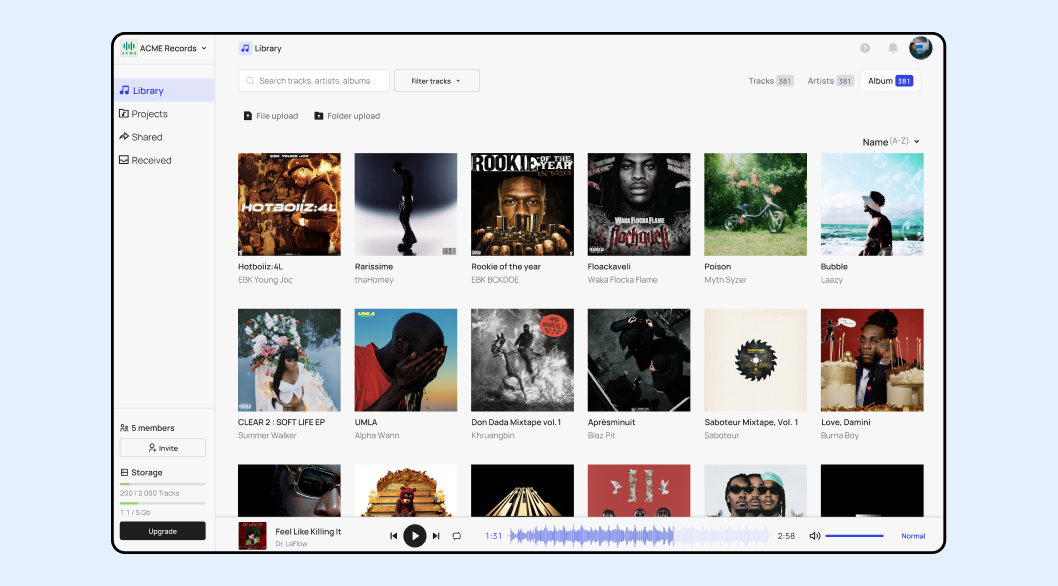Open the Love, Damini album cover
Image resolution: width=1058 pixels, height=586 pixels.
(x=872, y=360)
